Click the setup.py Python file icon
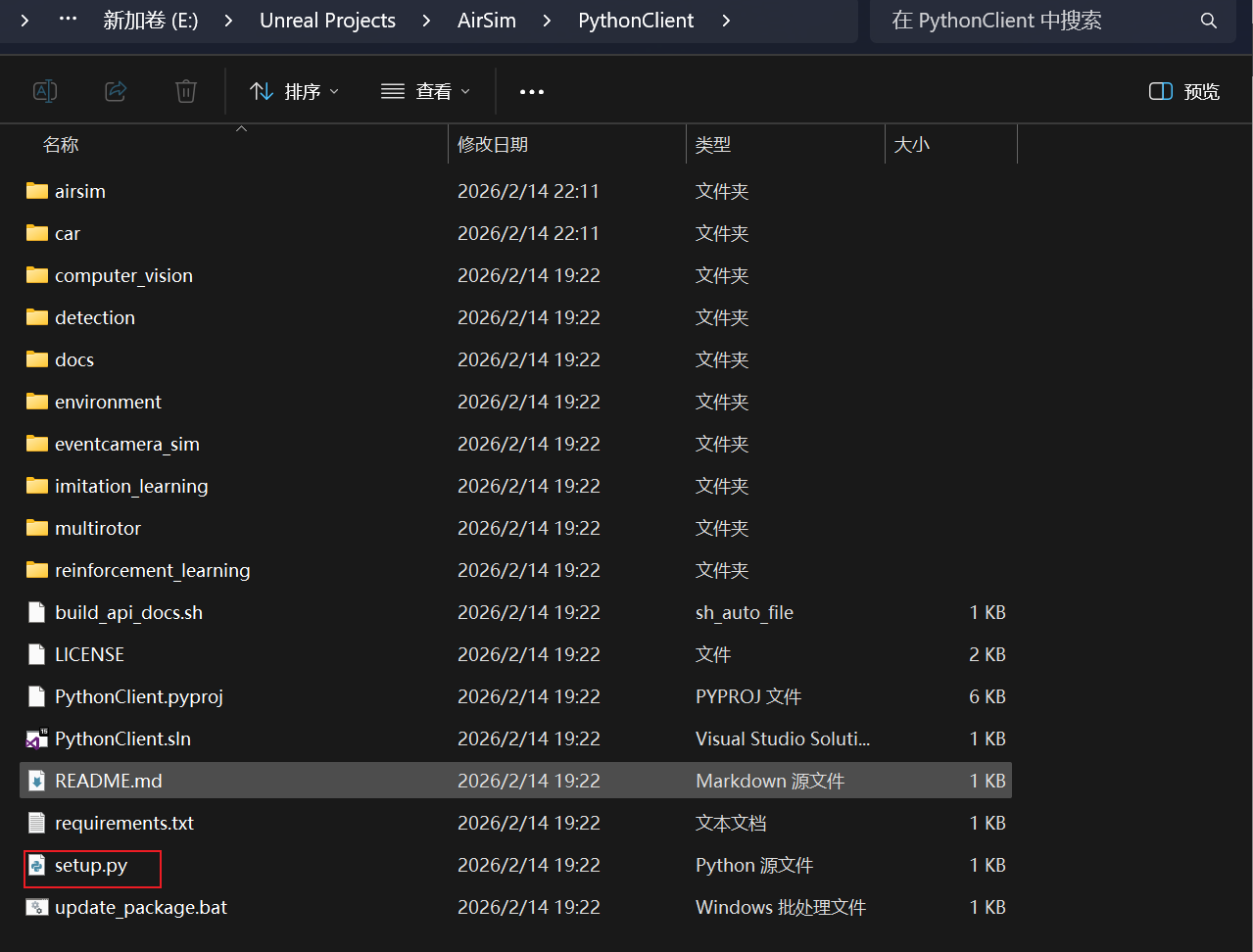Image resolution: width=1253 pixels, height=952 pixels. click(37, 865)
